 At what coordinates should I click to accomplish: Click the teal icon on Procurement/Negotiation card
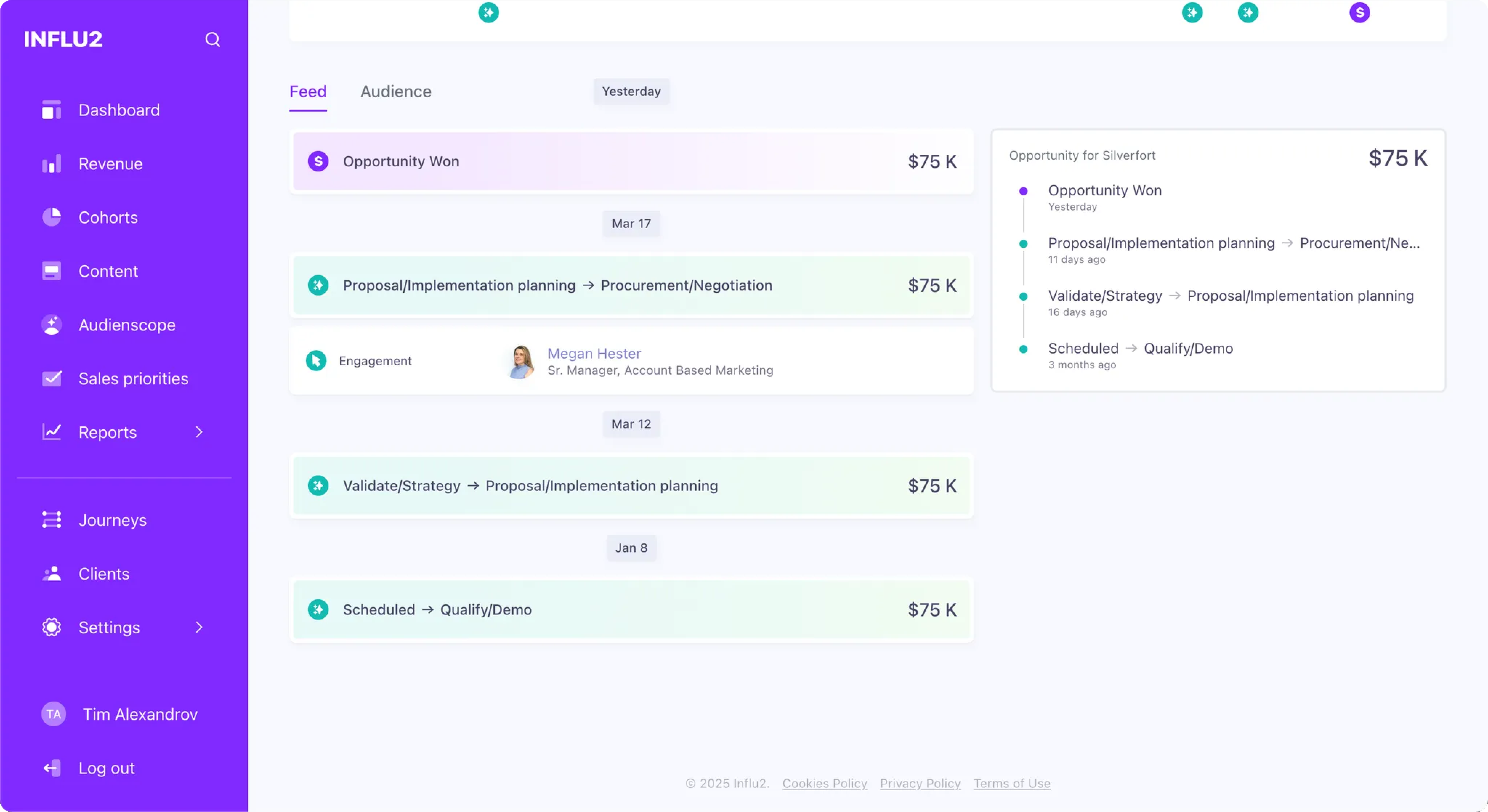318,285
